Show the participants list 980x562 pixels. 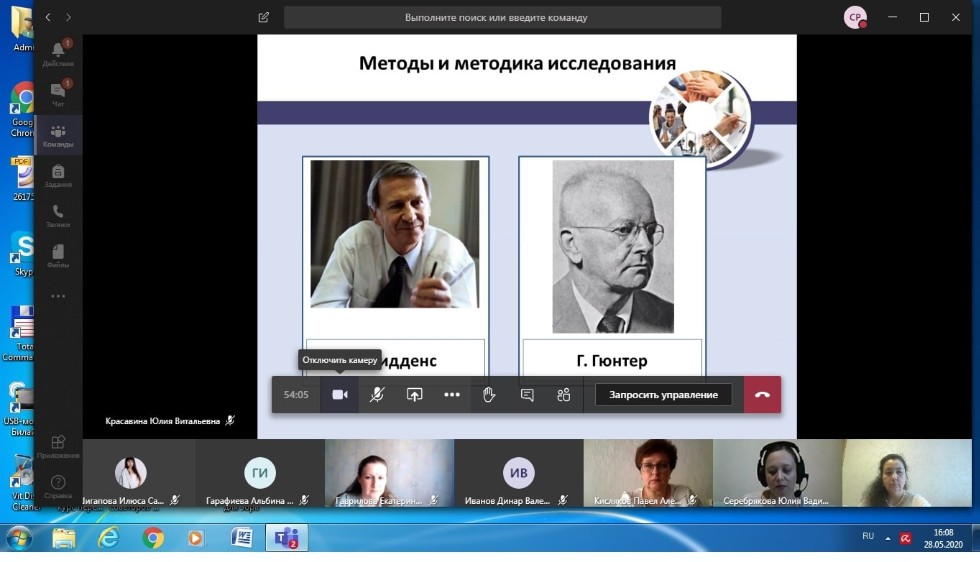coord(564,395)
